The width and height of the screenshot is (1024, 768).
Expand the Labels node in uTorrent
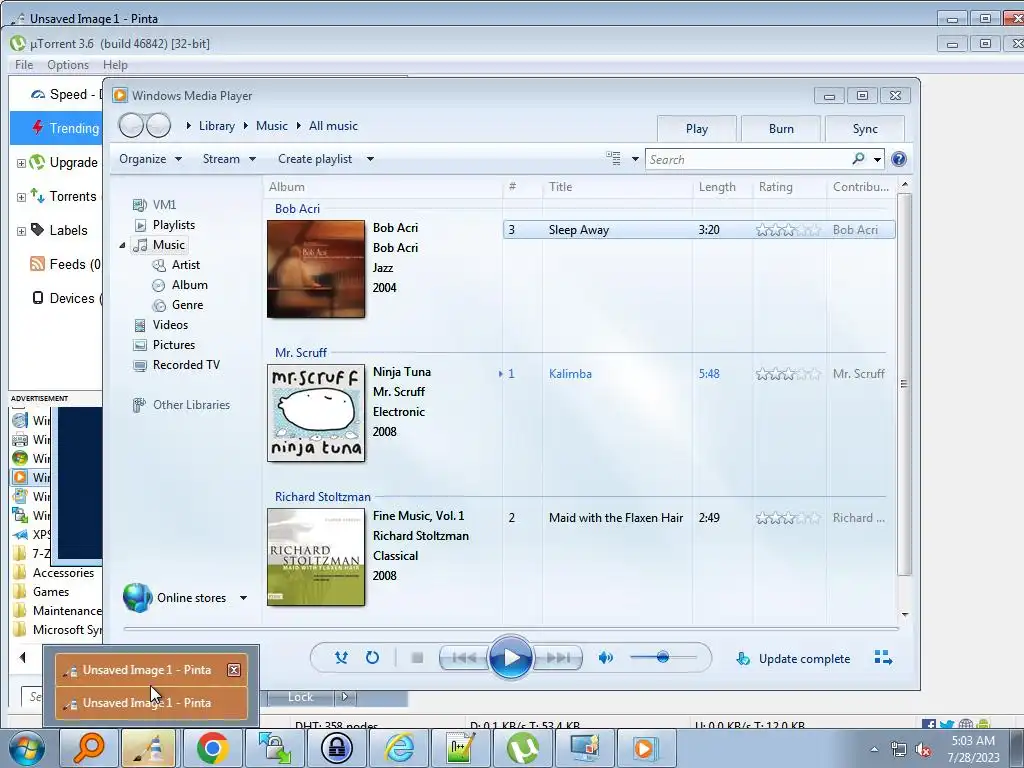tap(21, 231)
